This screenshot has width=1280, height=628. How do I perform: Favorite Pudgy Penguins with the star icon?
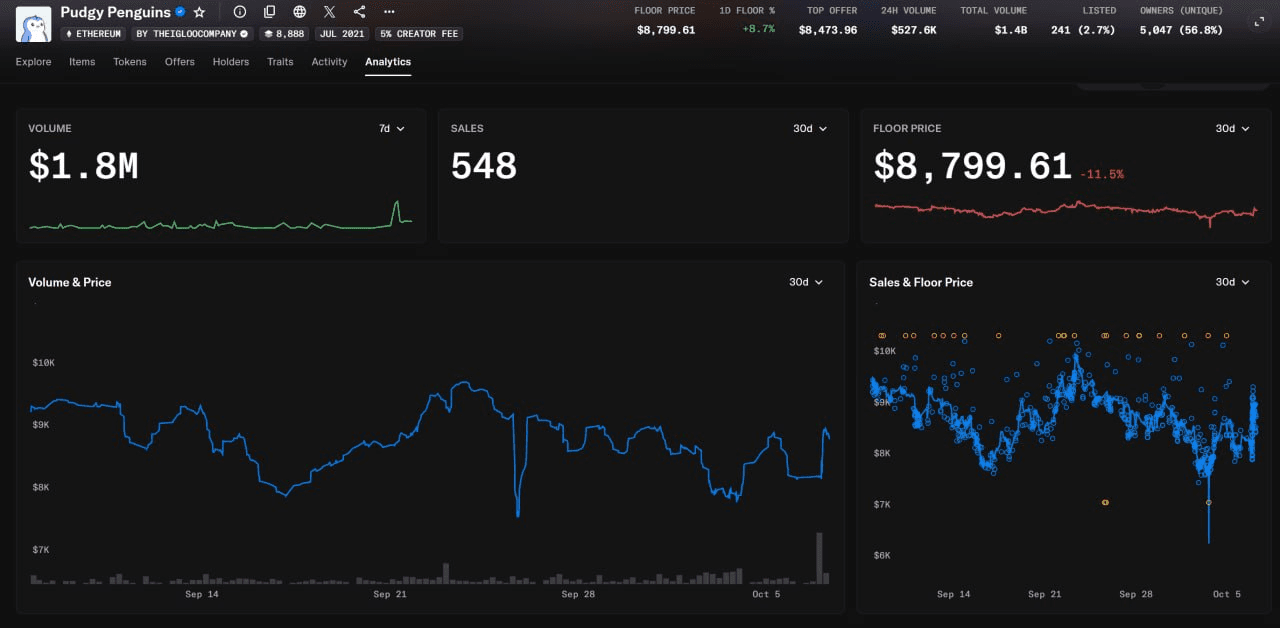coord(199,12)
